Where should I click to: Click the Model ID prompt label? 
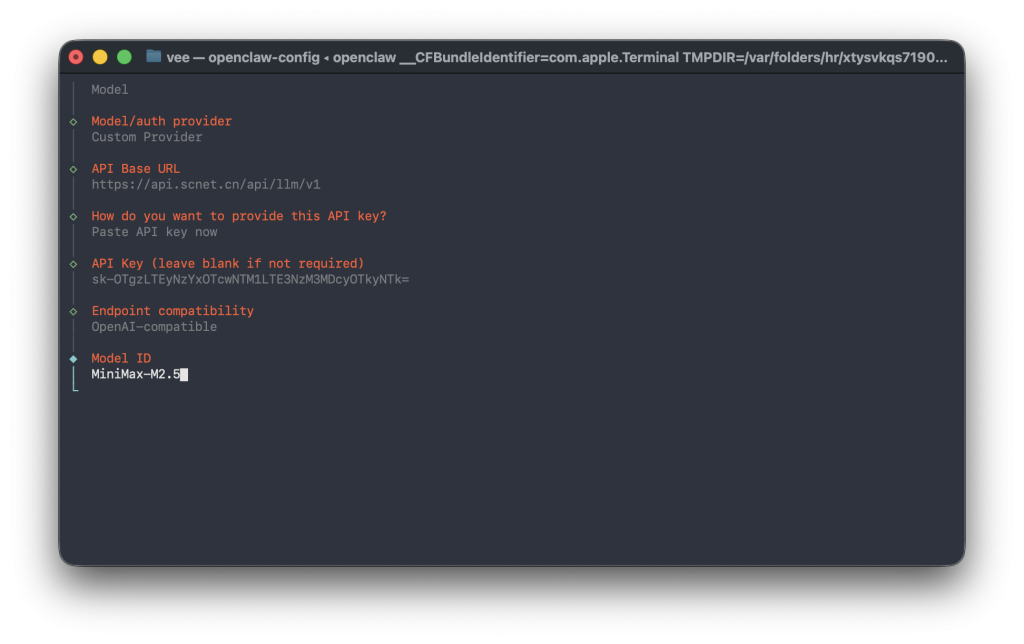click(x=121, y=358)
